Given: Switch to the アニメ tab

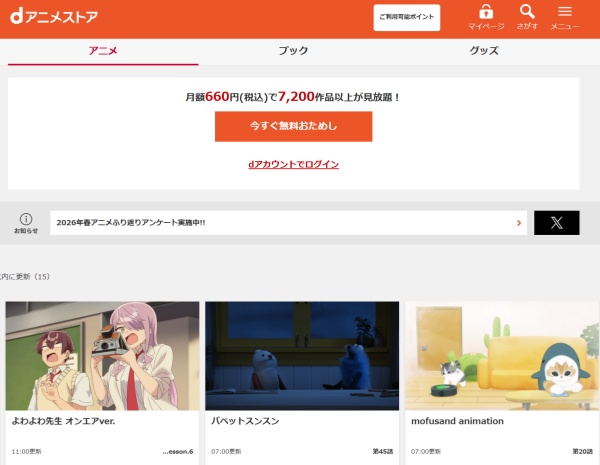Looking at the screenshot, I should (x=103, y=51).
